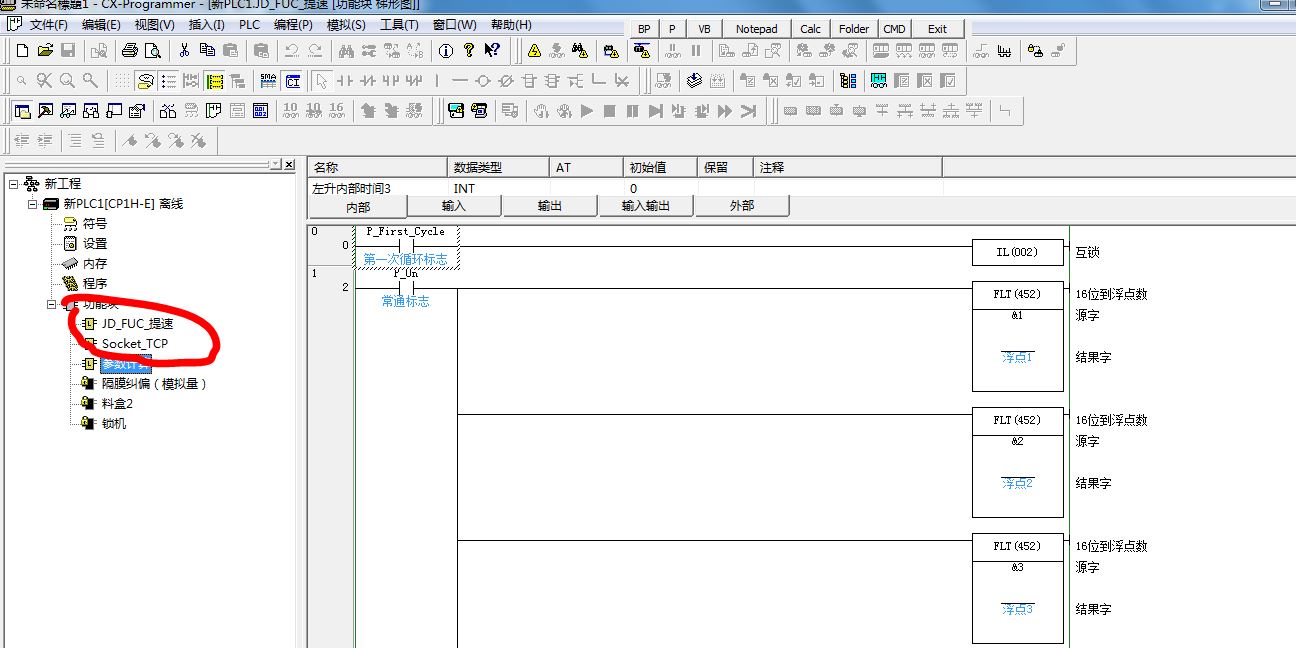The image size is (1296, 648).
Task: Collapse the 功能块 function blocks node
Action: (51, 304)
